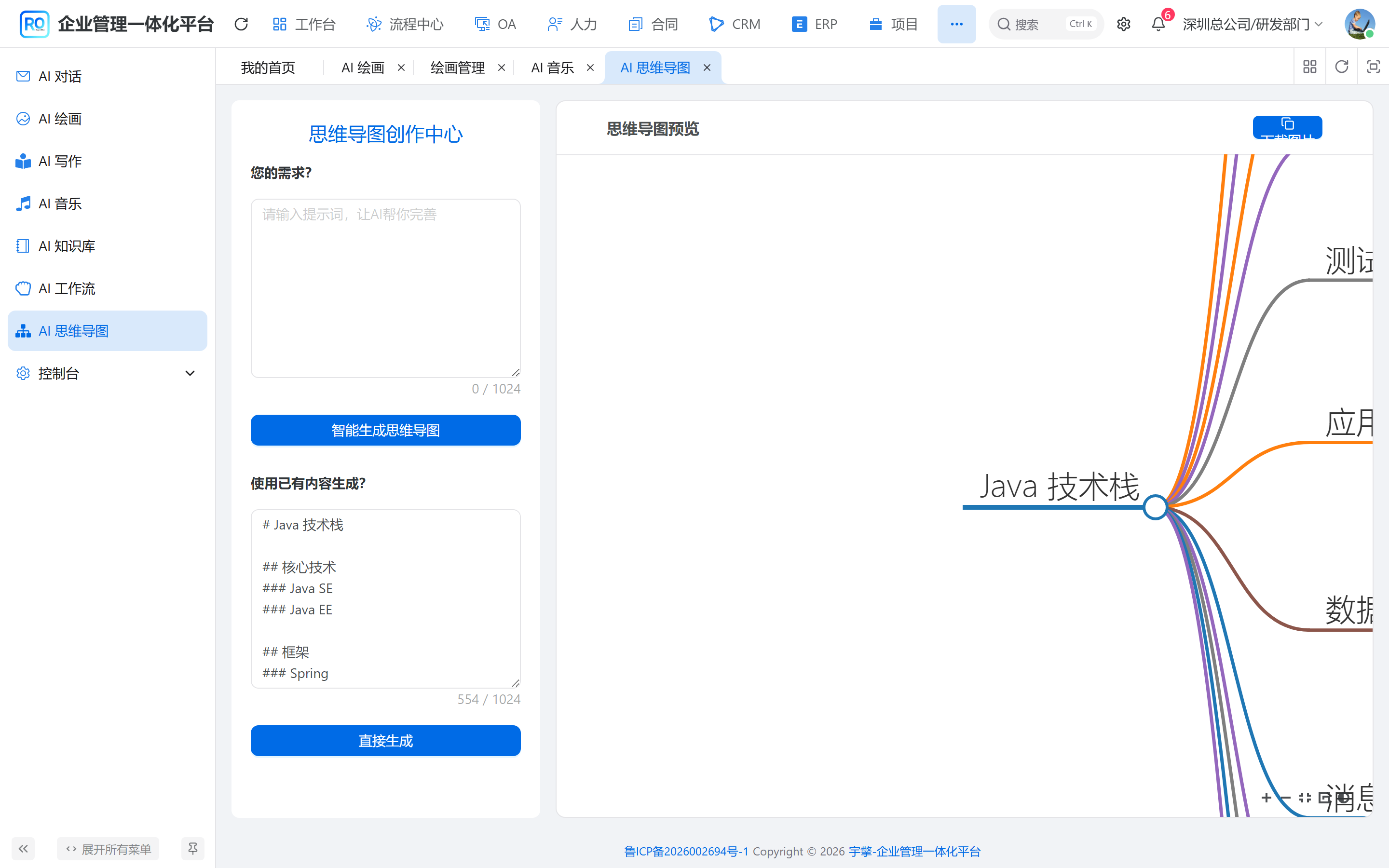Open AI 知识库 in the sidebar
The height and width of the screenshot is (868, 1389).
(108, 246)
